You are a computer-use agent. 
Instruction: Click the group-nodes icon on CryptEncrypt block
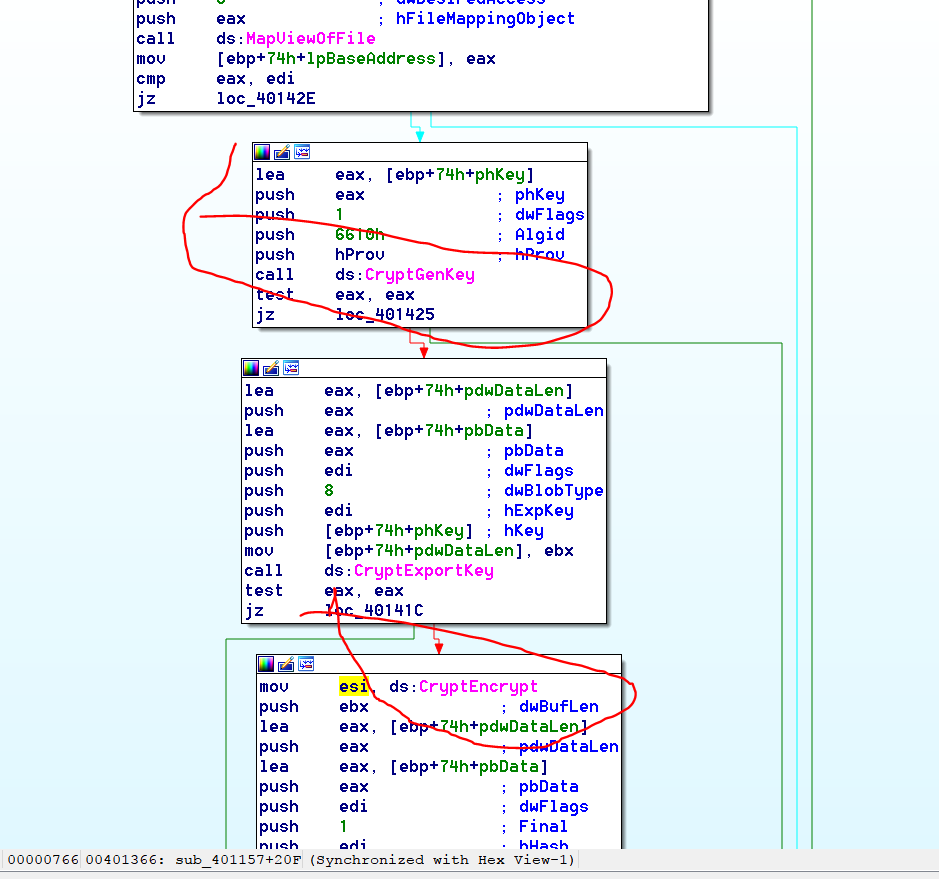coord(305,664)
